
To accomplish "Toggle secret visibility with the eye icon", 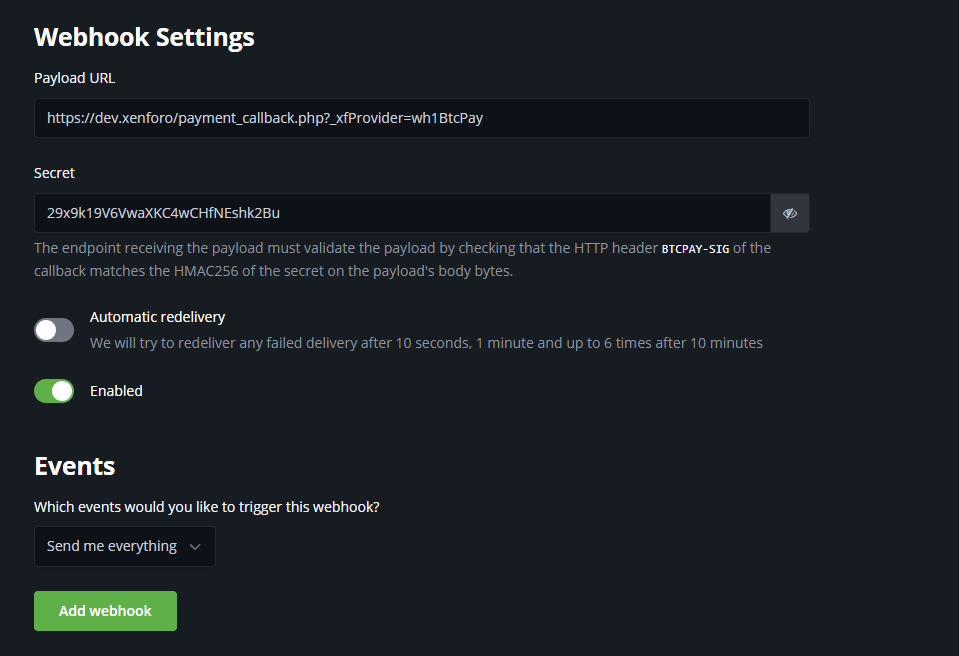I will [789, 213].
